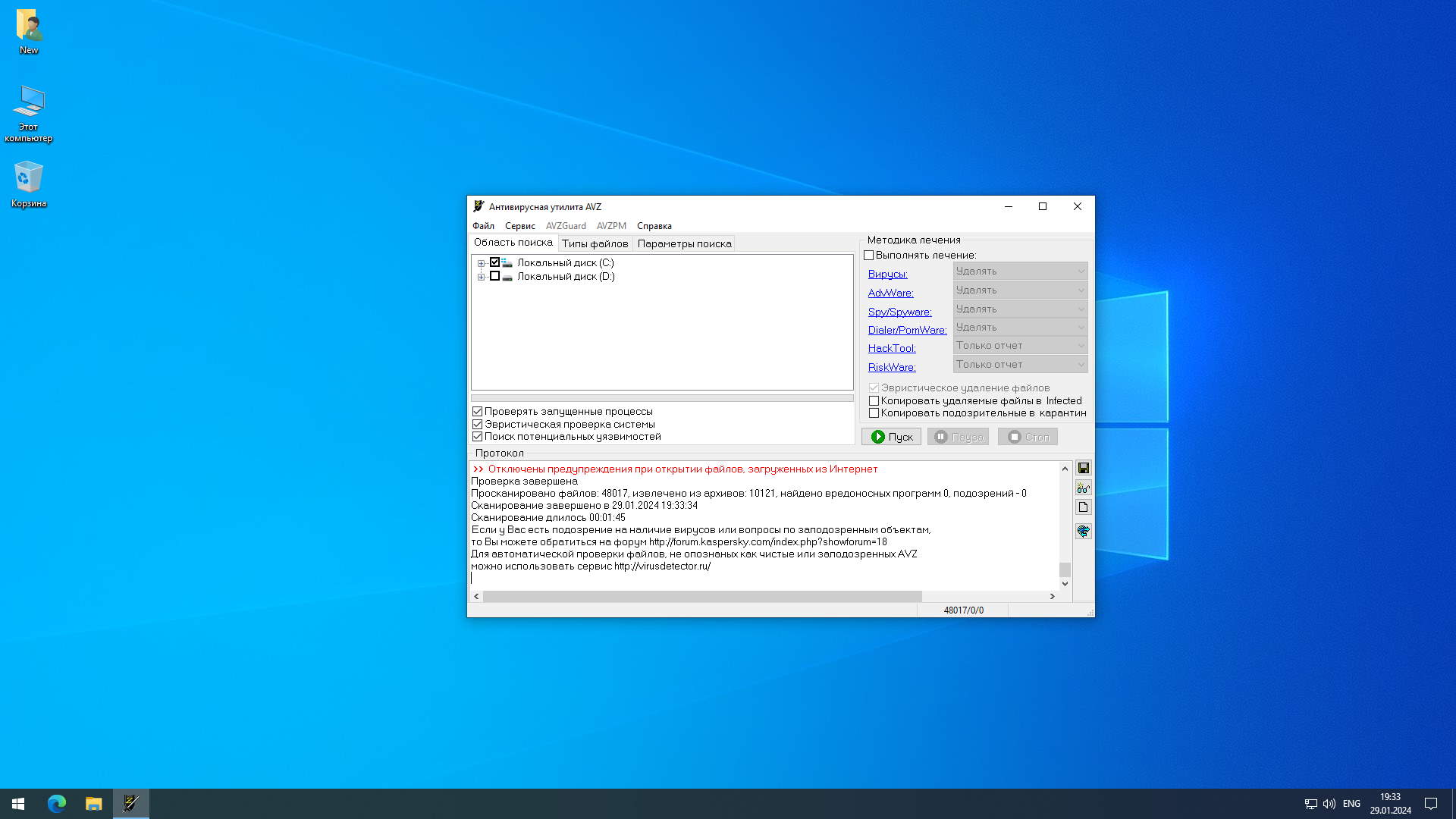Check the Локальный диск (D:) checkbox
The width and height of the screenshot is (1456, 819).
tap(494, 277)
